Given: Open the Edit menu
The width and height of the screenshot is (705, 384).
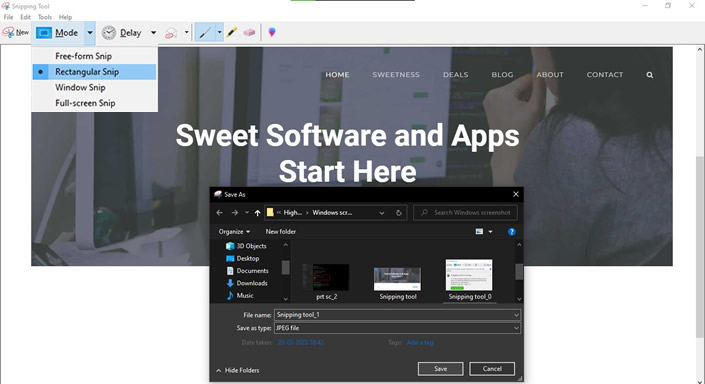Looking at the screenshot, I should [26, 17].
